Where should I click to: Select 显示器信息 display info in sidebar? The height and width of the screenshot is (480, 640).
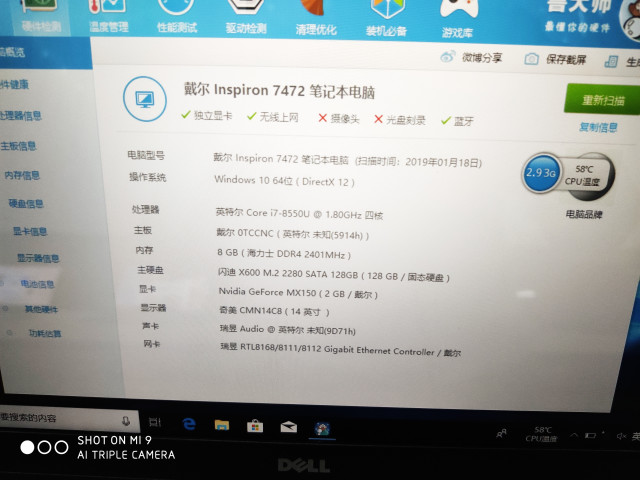[38, 258]
